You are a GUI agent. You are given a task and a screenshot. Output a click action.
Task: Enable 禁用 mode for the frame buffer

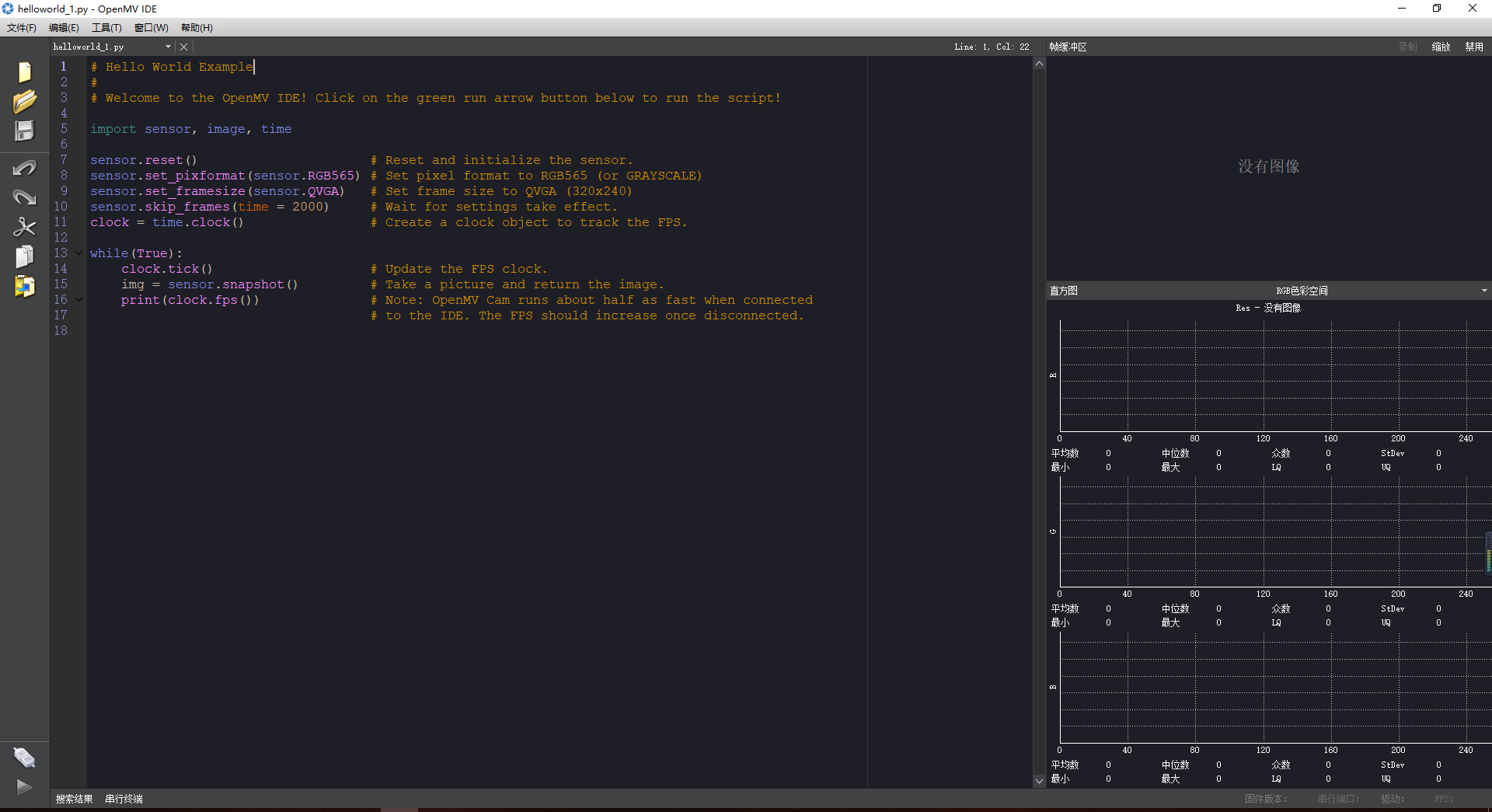pos(1474,46)
